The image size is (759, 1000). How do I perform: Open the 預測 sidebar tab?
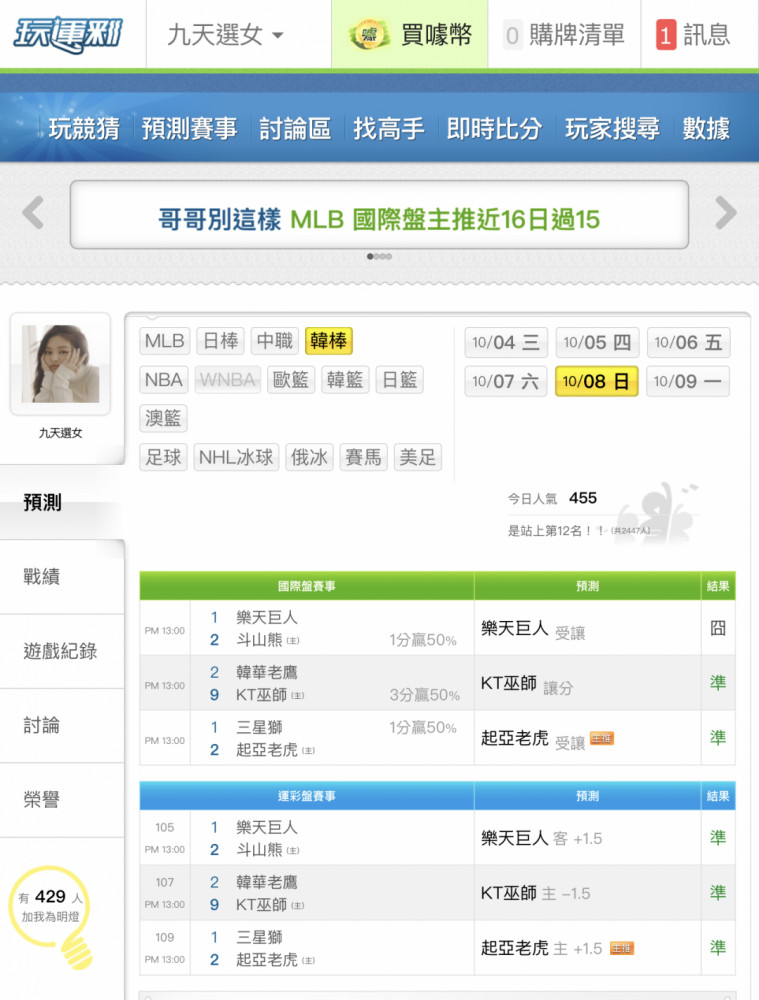point(62,503)
